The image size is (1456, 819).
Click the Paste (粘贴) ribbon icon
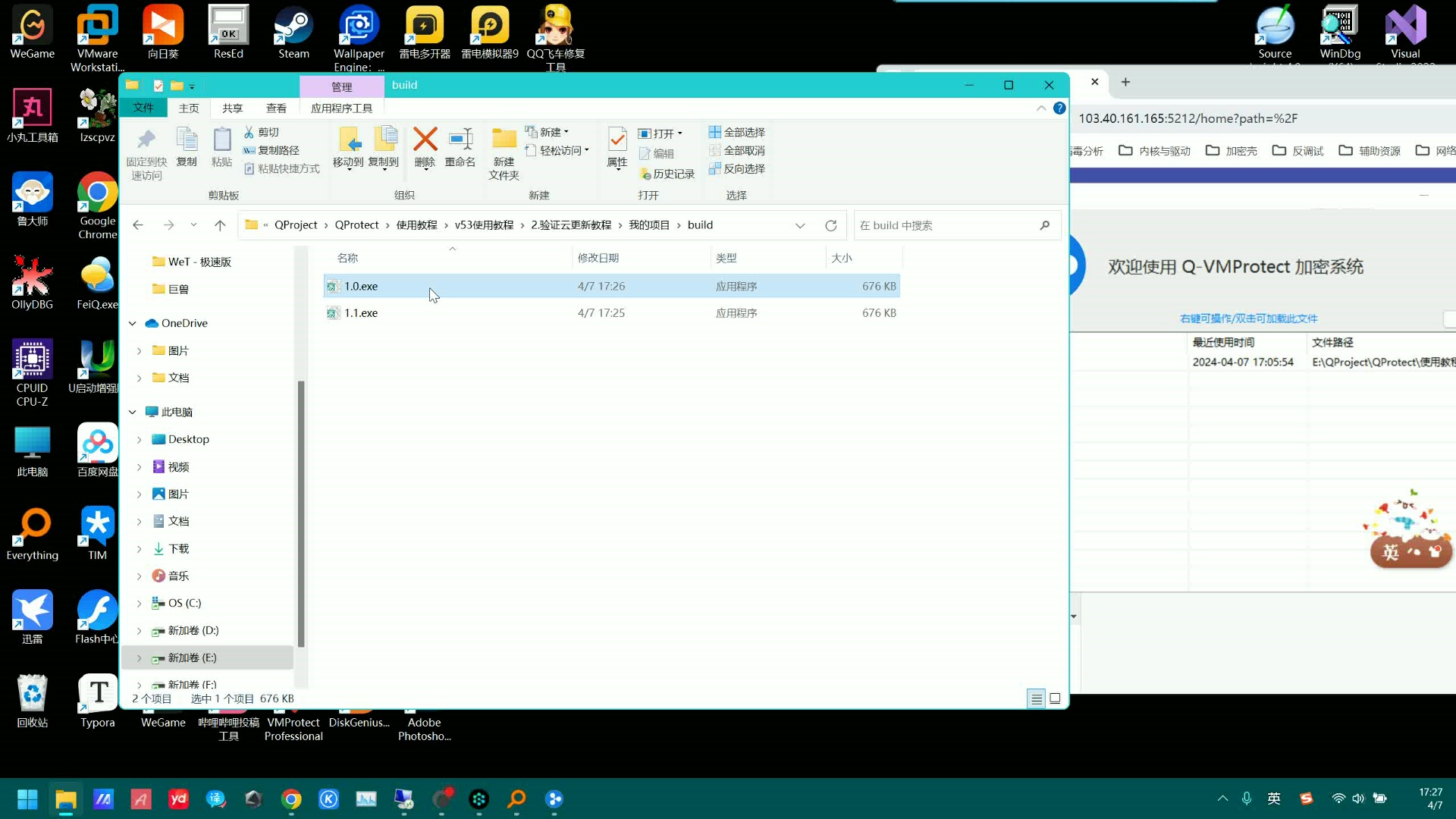[x=221, y=147]
